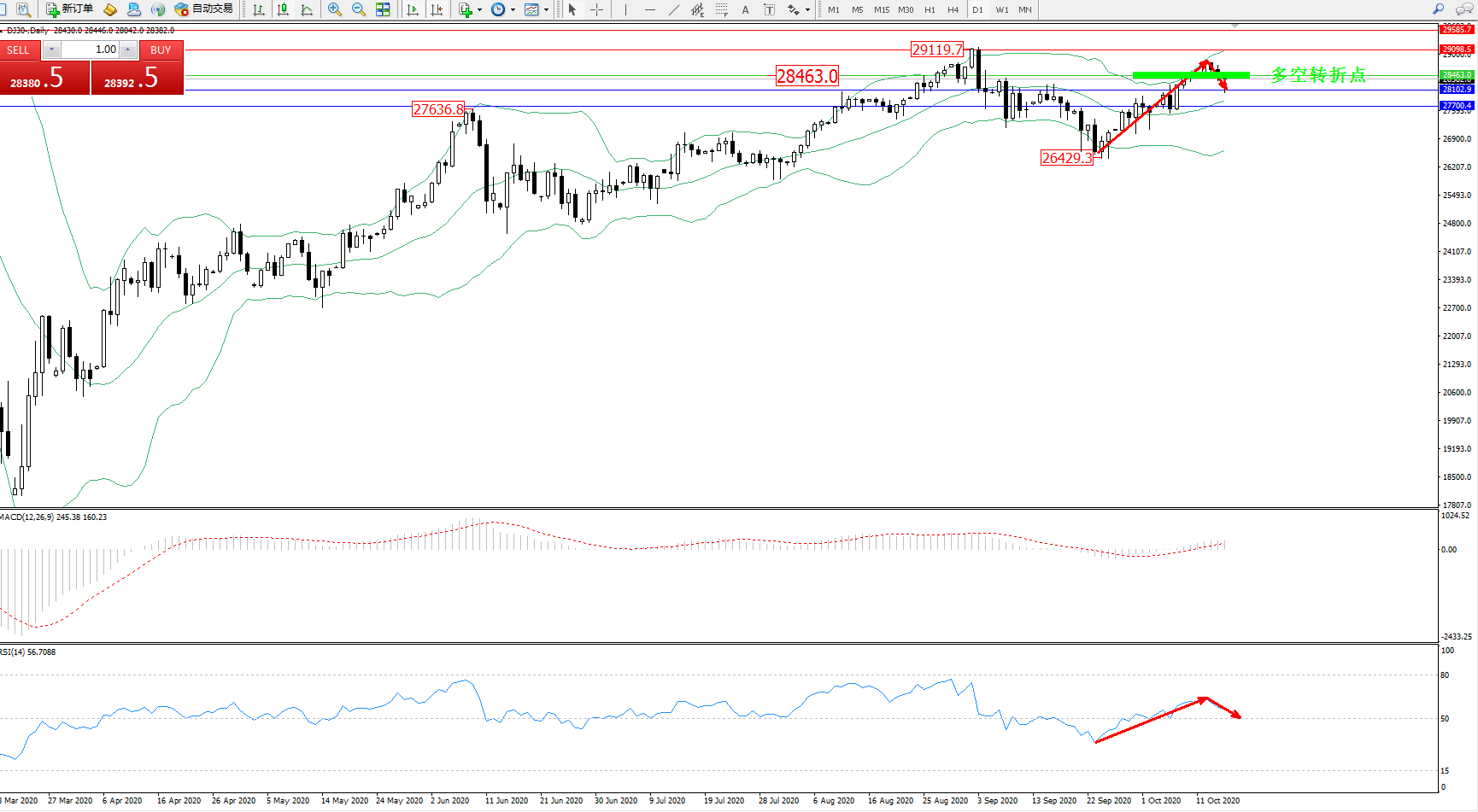Image resolution: width=1478 pixels, height=812 pixels.
Task: Click the 1.00 lot size field
Action: pos(92,50)
